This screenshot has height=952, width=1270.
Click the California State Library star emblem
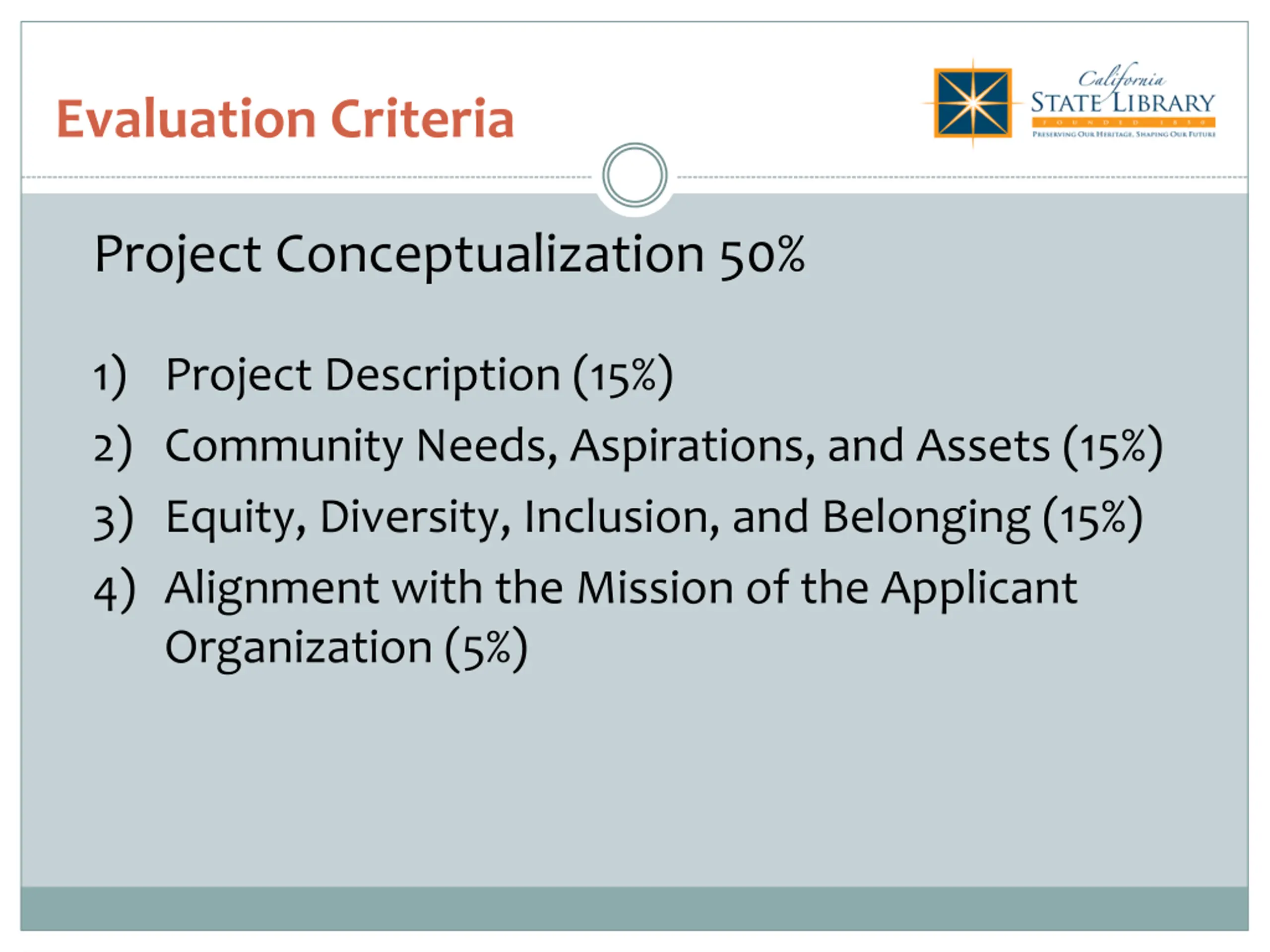pyautogui.click(x=973, y=103)
